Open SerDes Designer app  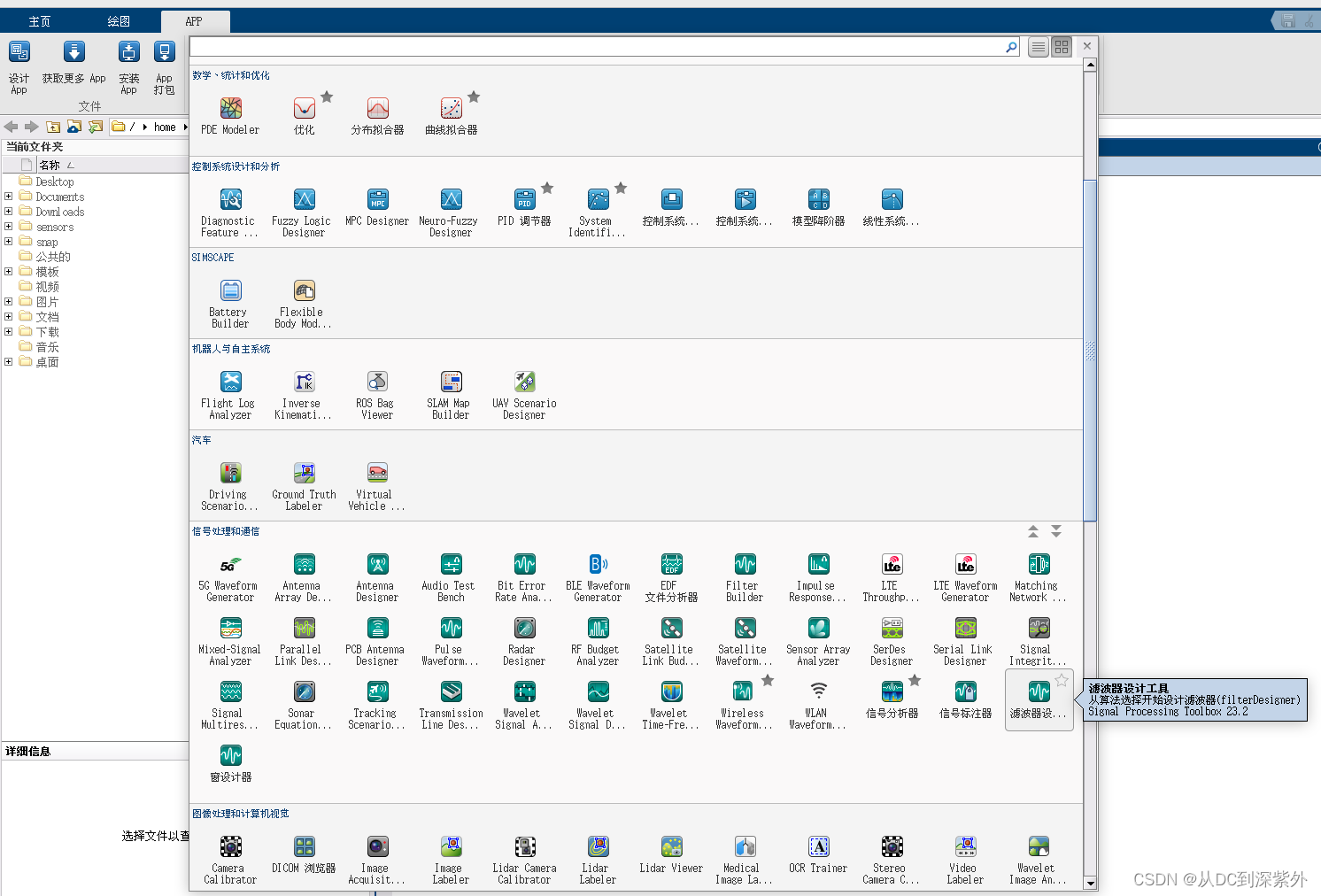tap(892, 641)
